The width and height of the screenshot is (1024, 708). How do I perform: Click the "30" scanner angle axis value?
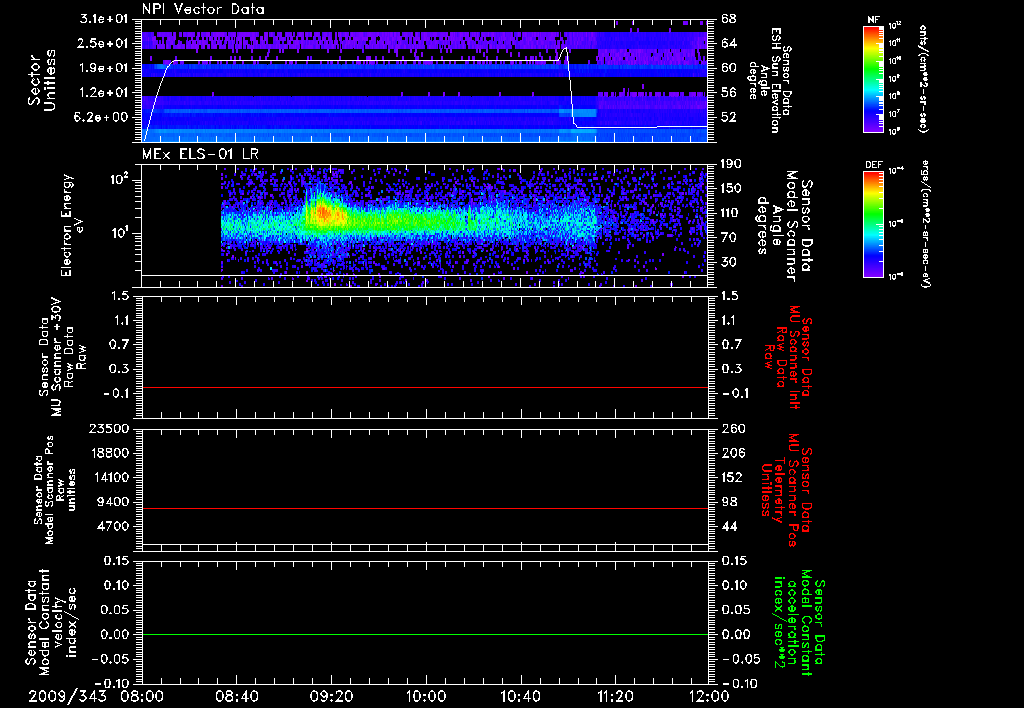point(729,262)
